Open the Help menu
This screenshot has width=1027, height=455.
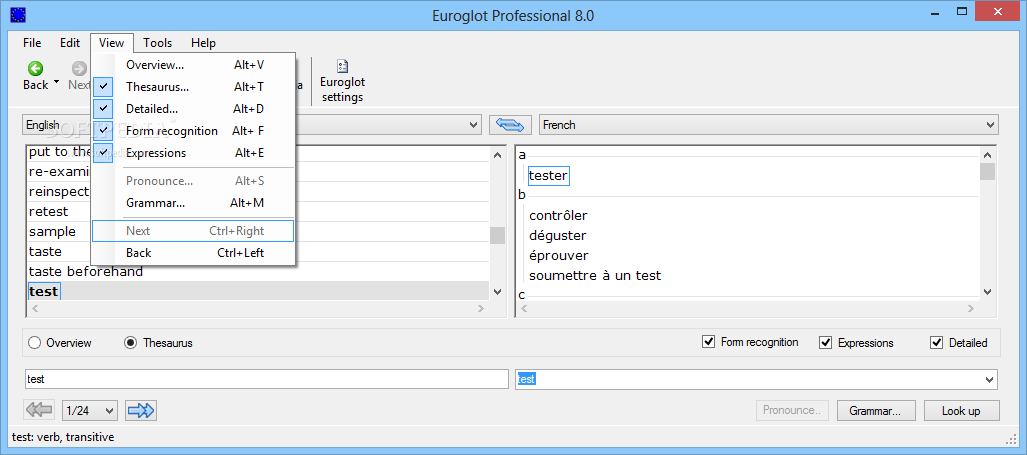pos(203,43)
